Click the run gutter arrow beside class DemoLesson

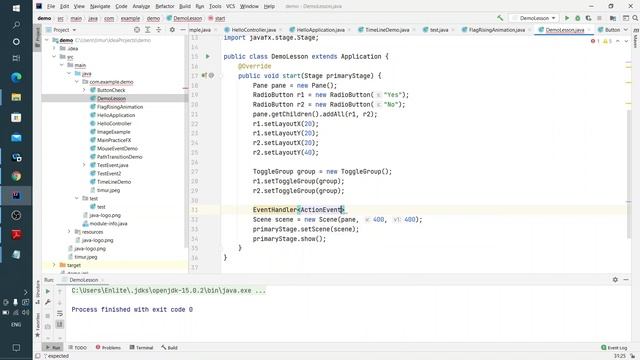point(208,56)
